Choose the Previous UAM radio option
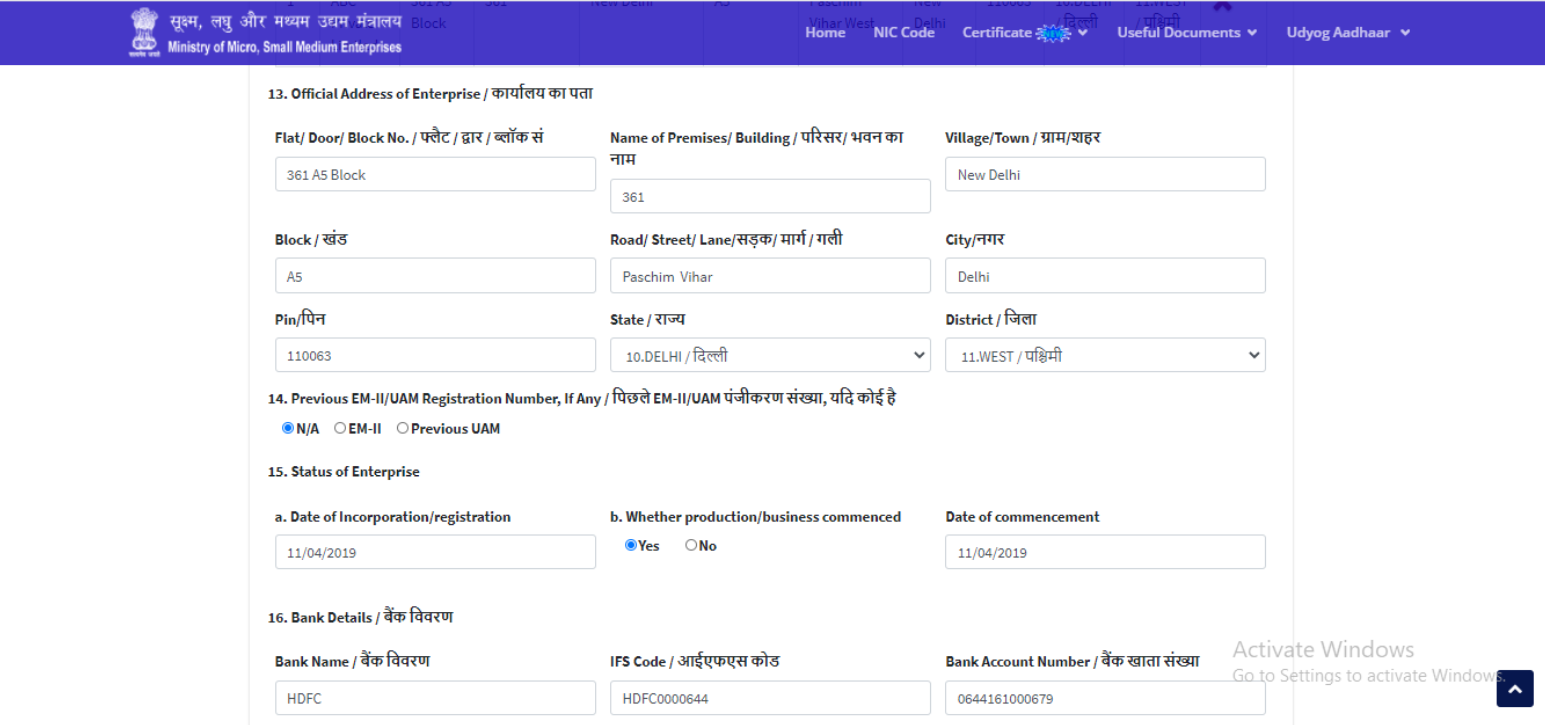Screen dimensions: 1545x725 [403, 428]
